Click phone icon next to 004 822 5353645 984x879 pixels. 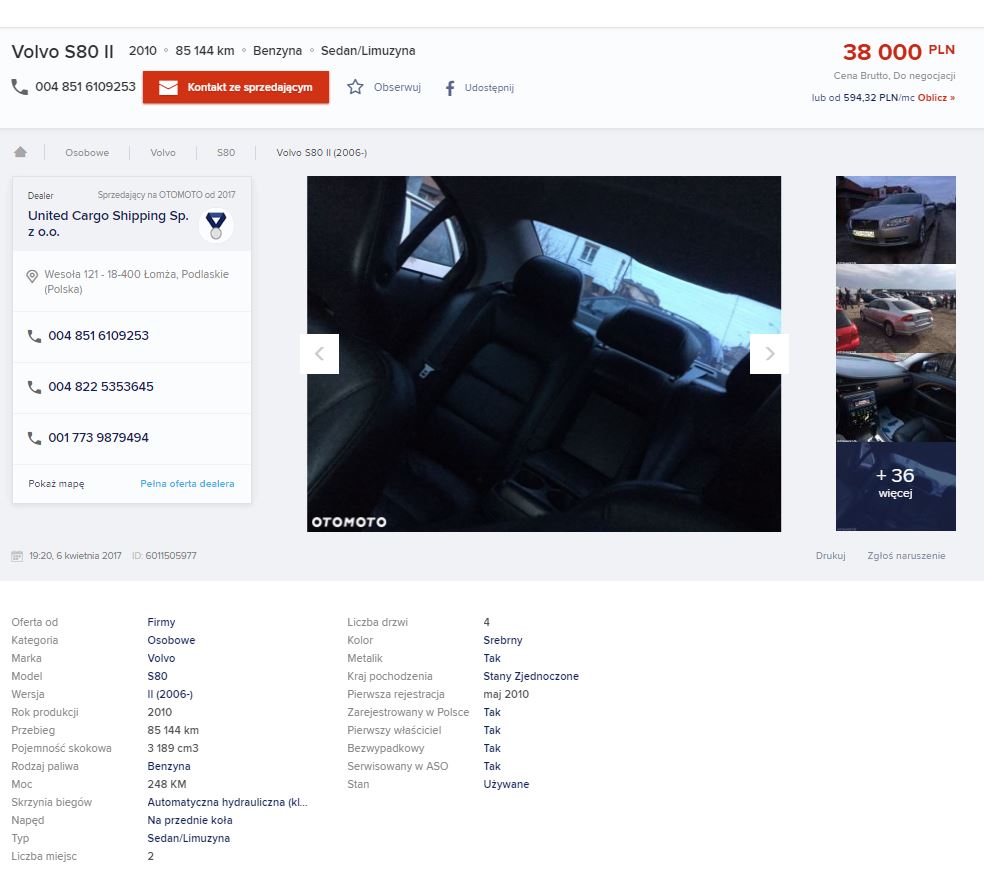(34, 386)
